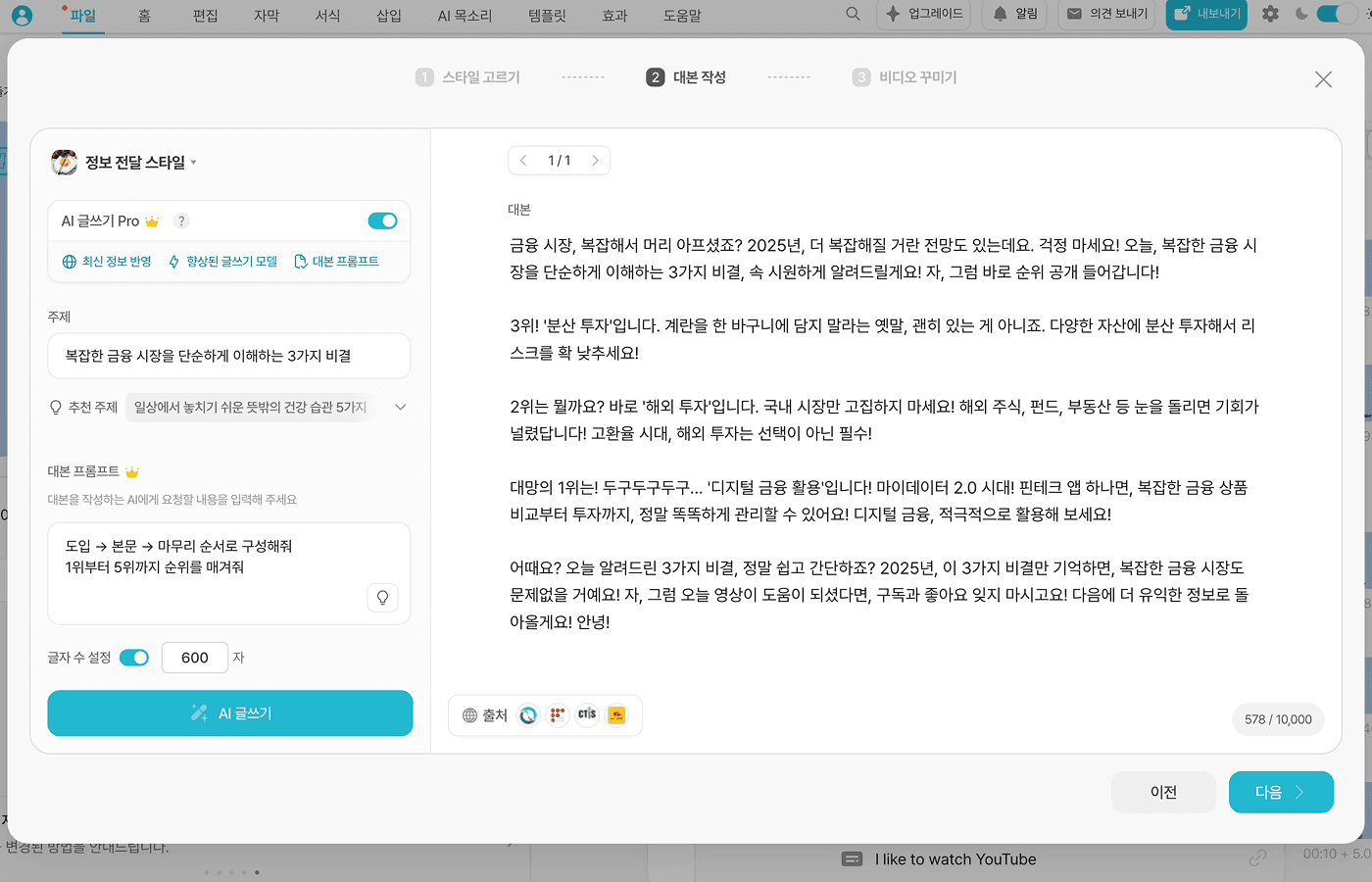Viewport: 1372px width, 882px height.
Task: Click the 다음 button
Action: click(x=1280, y=792)
